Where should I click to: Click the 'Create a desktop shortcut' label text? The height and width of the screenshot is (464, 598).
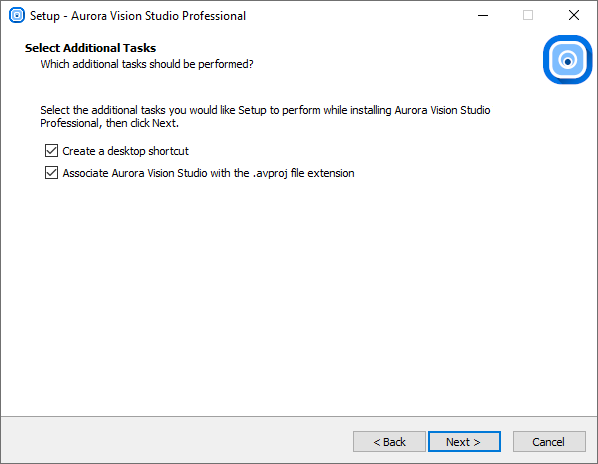point(125,151)
